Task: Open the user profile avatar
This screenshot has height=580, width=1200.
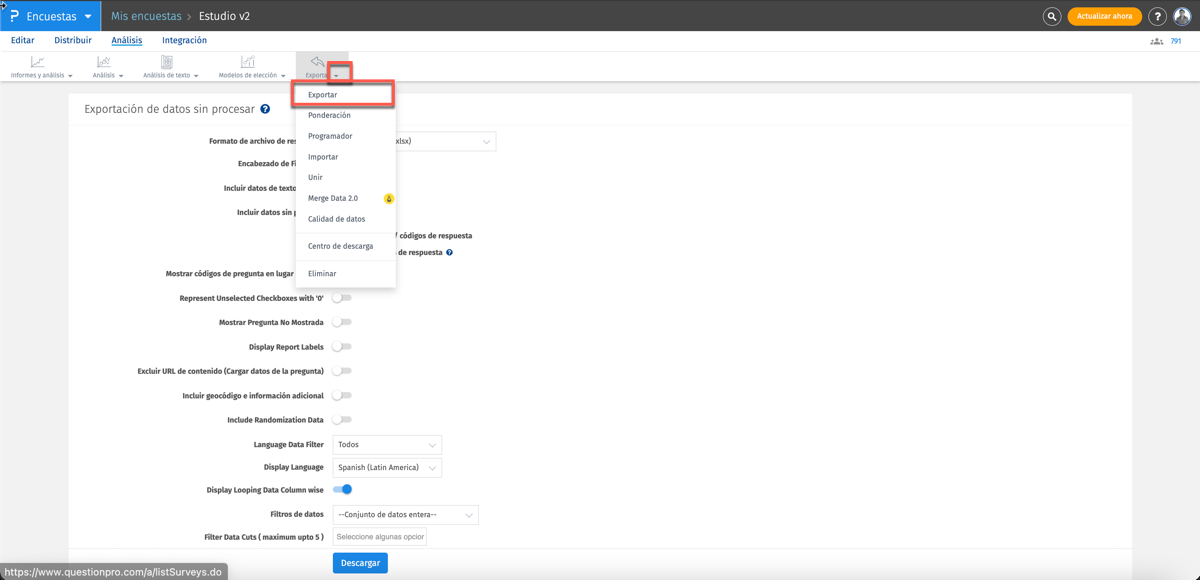Action: (x=1182, y=16)
